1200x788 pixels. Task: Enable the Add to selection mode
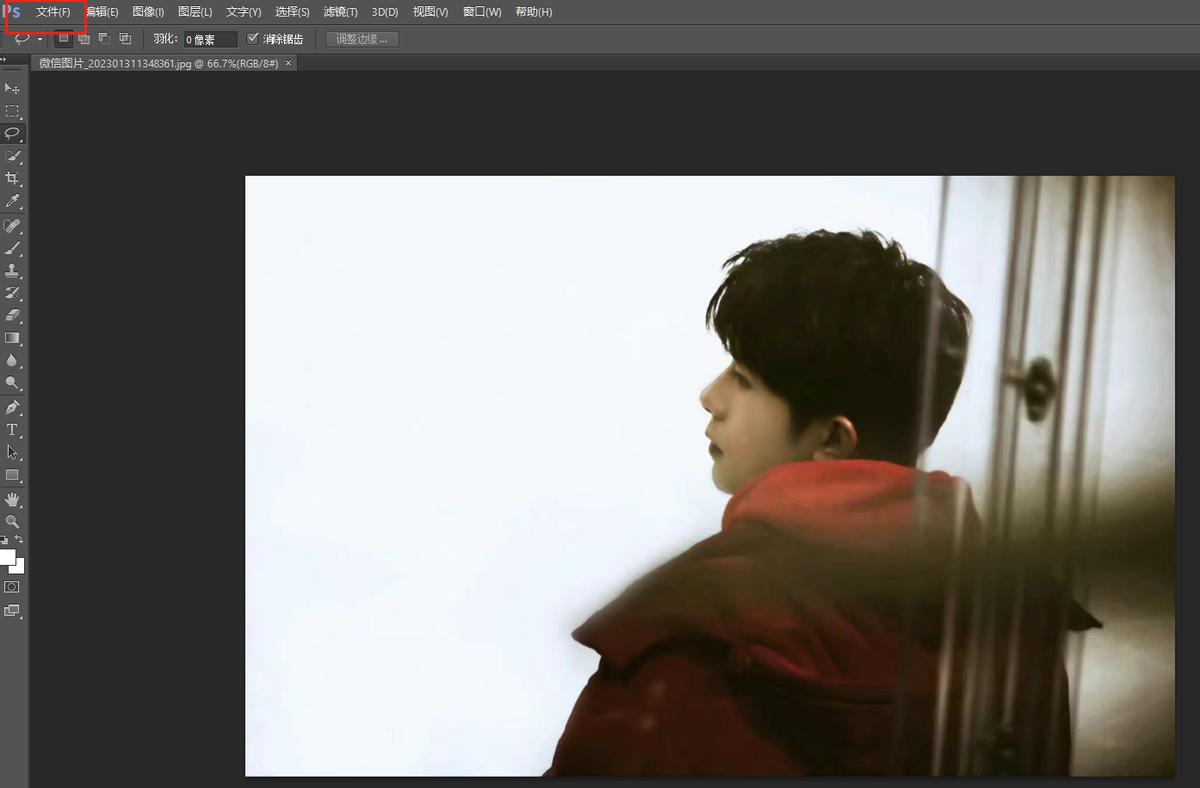pyautogui.click(x=84, y=39)
